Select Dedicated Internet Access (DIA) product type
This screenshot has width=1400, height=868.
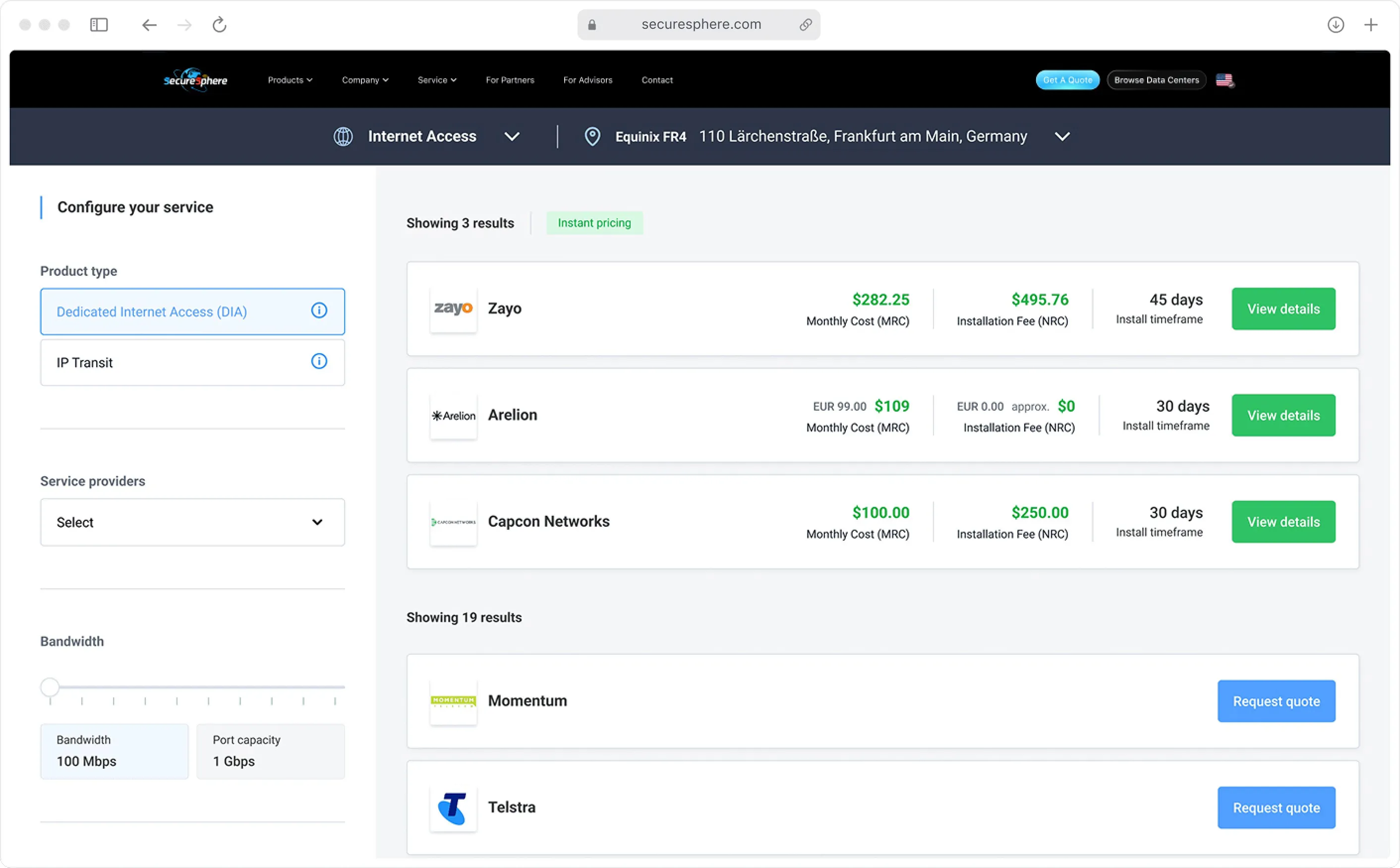click(172, 311)
